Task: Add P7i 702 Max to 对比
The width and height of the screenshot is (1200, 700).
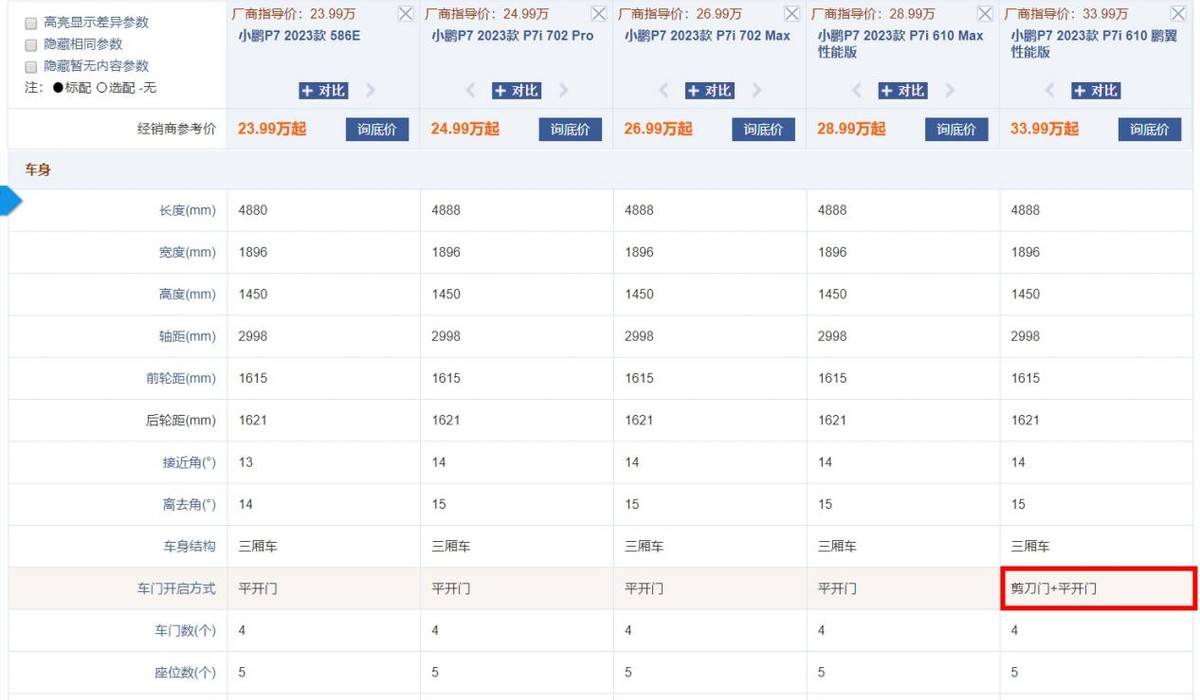Action: tap(710, 91)
